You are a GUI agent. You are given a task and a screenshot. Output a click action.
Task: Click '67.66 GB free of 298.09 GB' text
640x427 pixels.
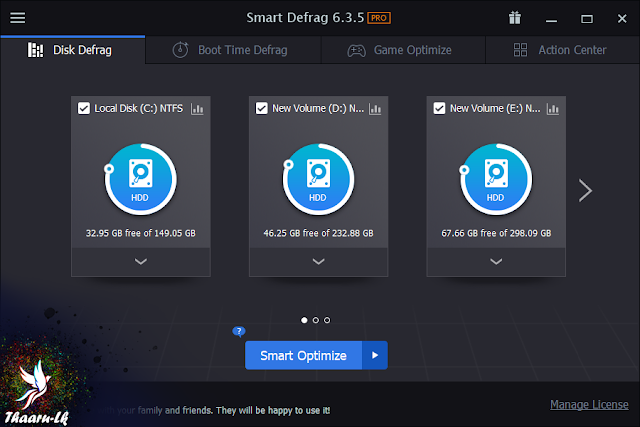(496, 233)
